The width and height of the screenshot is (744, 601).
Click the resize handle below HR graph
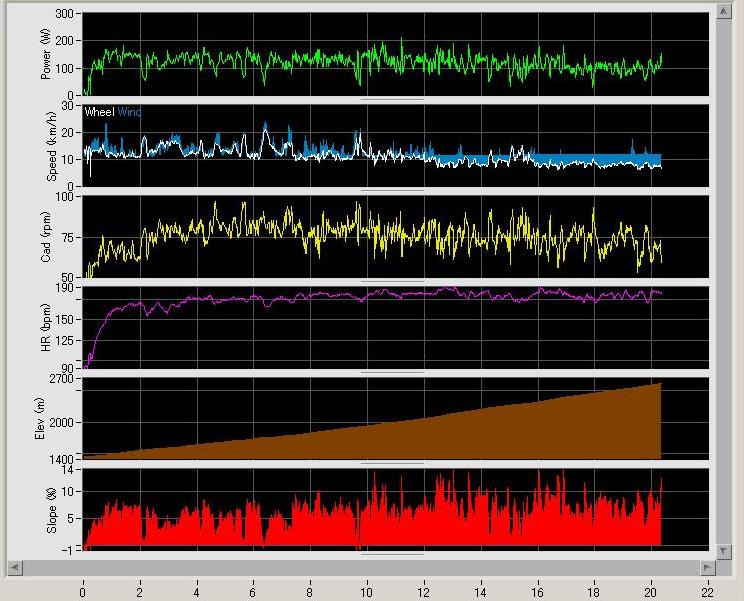(x=392, y=372)
